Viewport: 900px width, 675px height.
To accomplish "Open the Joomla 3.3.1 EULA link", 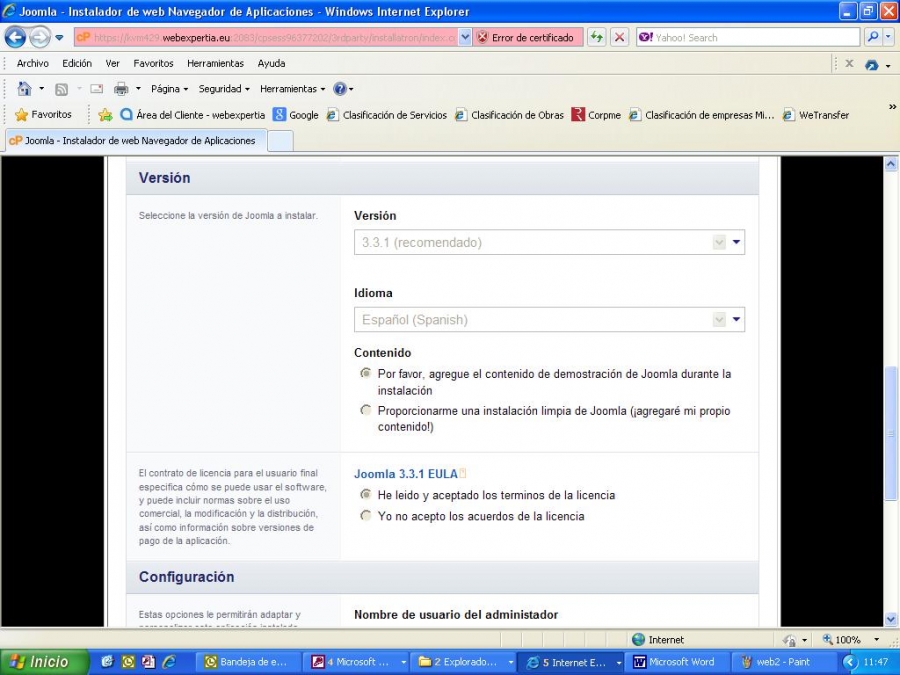I will click(406, 474).
